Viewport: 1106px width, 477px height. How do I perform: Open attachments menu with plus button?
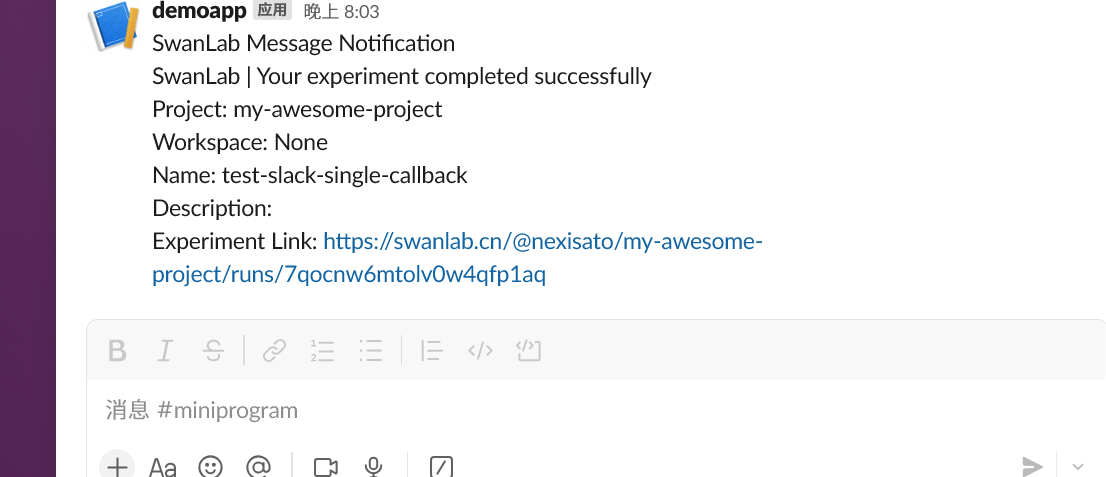118,466
